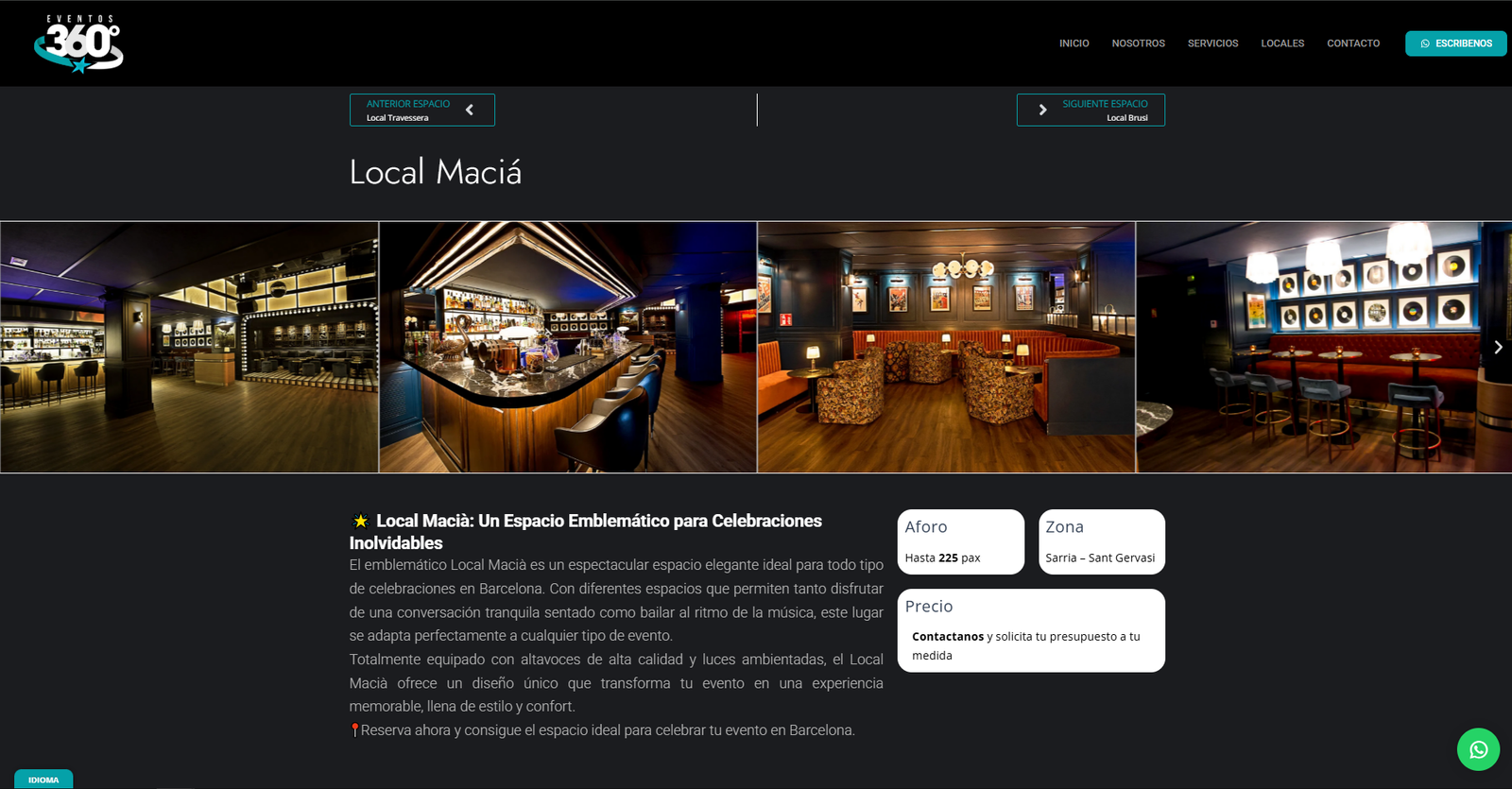Open the Inicio menu item

[x=1074, y=43]
